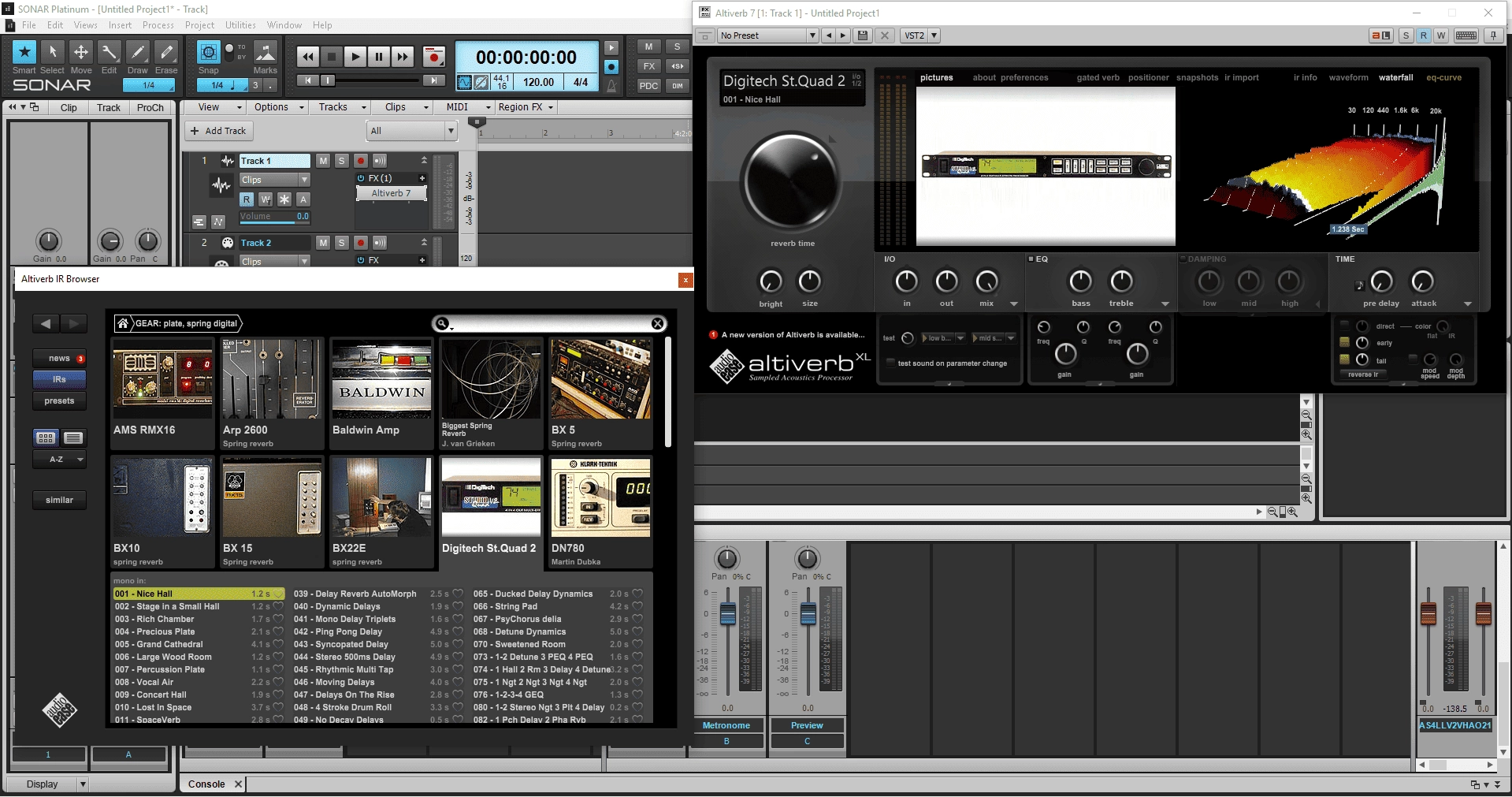
Task: Select the Draw pencil tool
Action: click(x=138, y=52)
